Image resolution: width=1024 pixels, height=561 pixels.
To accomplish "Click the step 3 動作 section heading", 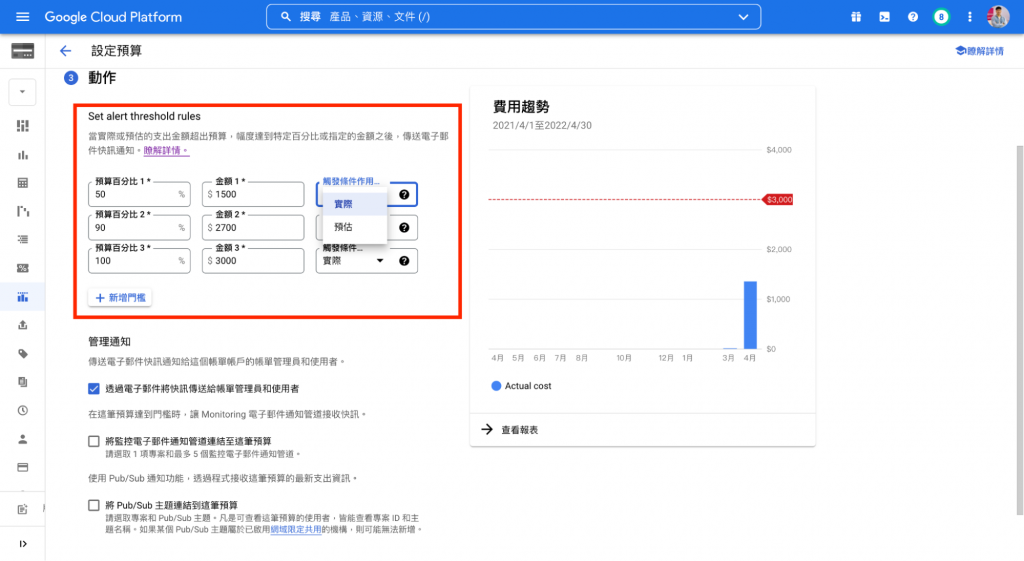I will pyautogui.click(x=102, y=78).
